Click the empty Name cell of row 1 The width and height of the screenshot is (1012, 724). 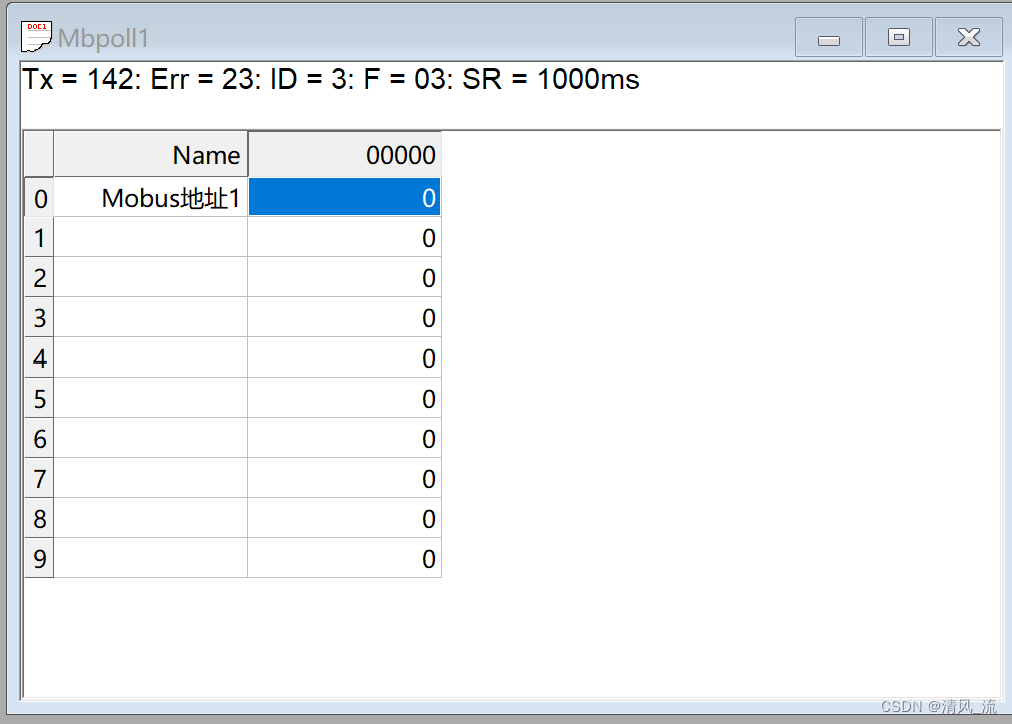click(x=149, y=238)
